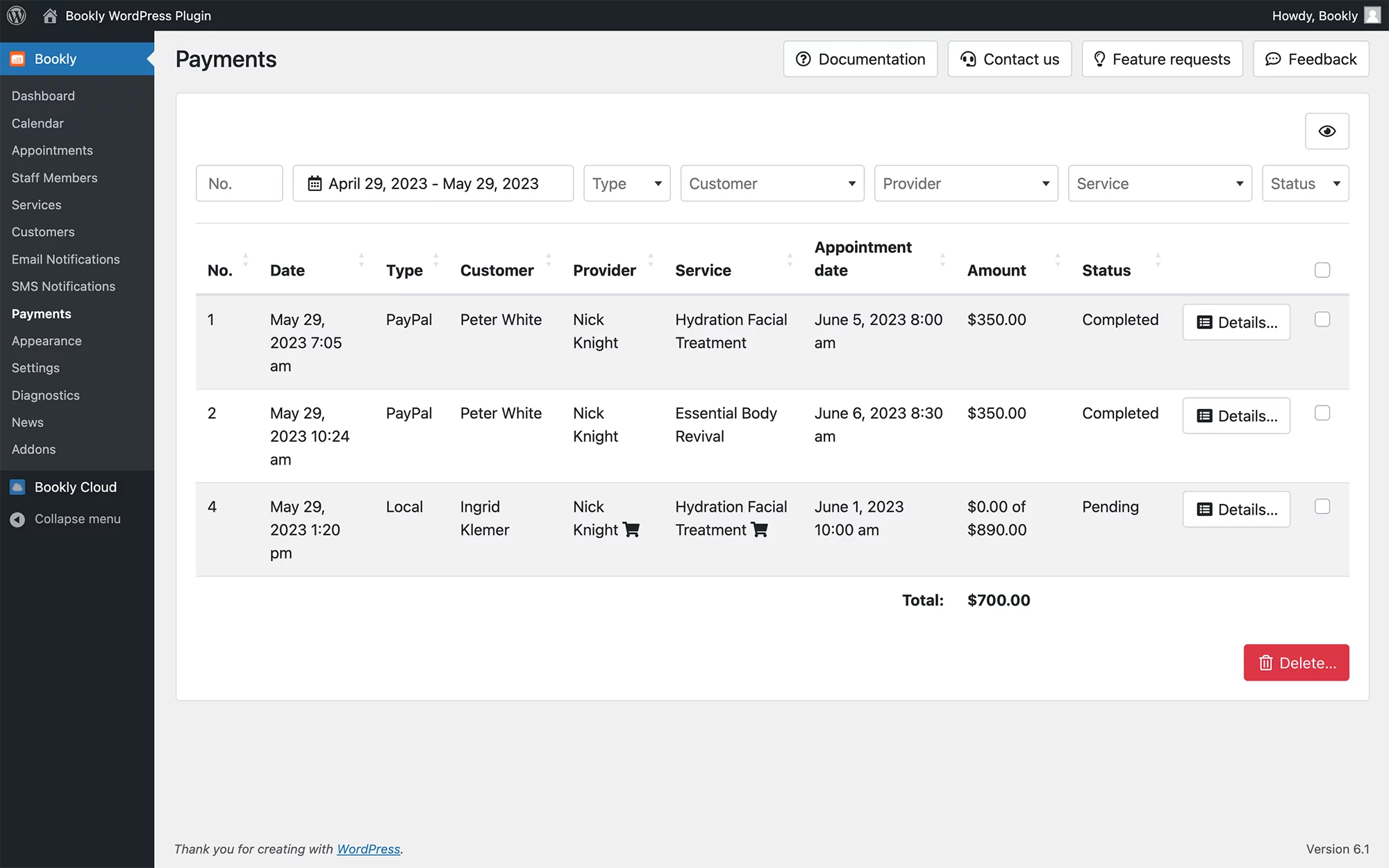Click the Bookly Cloud sidebar item
The width and height of the screenshot is (1389, 868).
[x=75, y=487]
